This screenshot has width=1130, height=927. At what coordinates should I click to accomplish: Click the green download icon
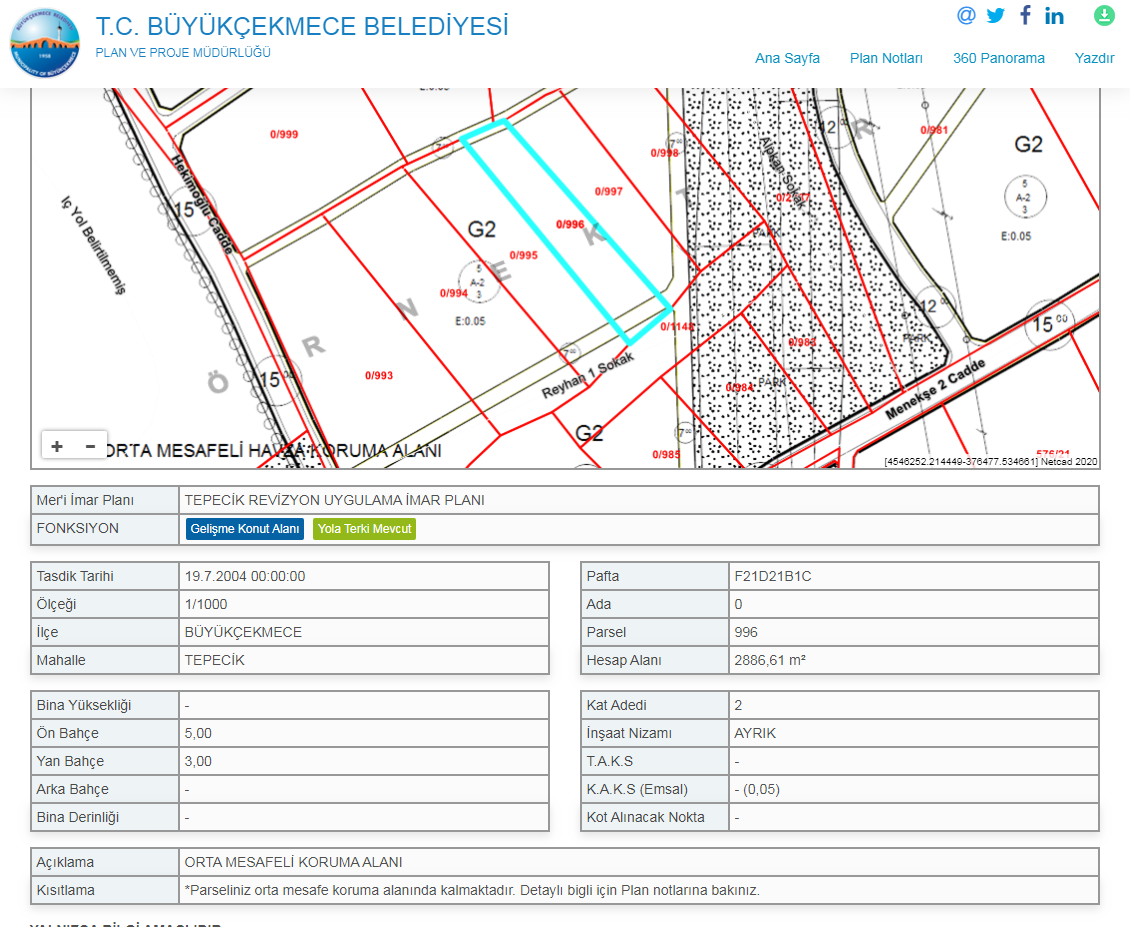pyautogui.click(x=1104, y=15)
